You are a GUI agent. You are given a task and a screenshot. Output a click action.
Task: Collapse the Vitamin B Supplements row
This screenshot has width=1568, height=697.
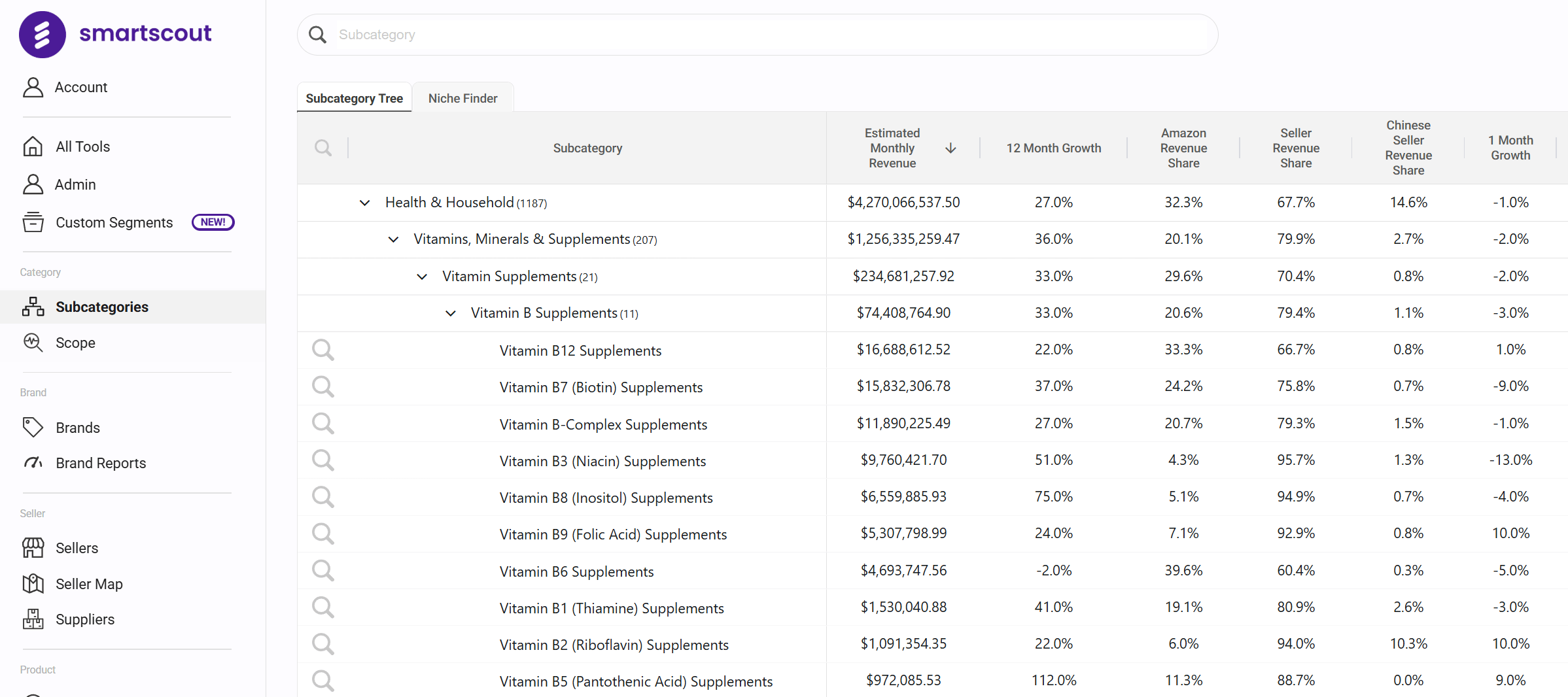(450, 313)
